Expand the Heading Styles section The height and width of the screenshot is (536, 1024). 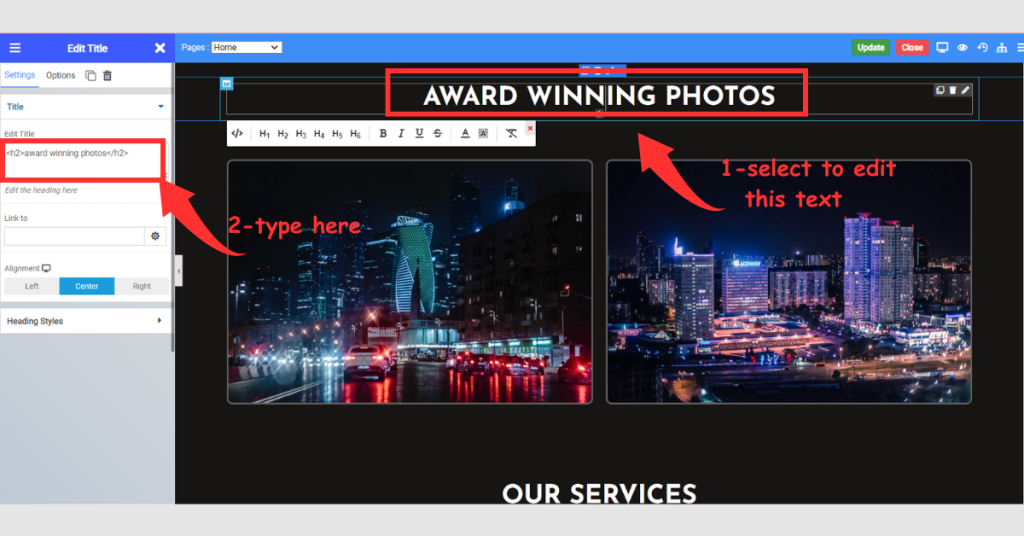(86, 321)
